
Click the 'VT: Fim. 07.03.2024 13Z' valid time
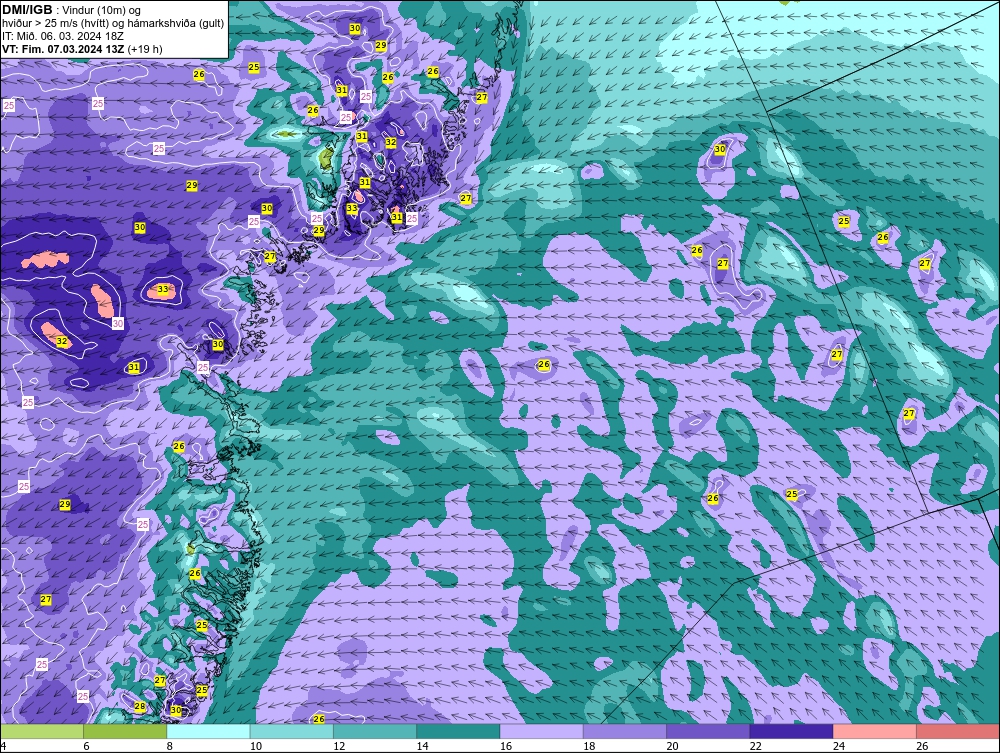(x=63, y=49)
